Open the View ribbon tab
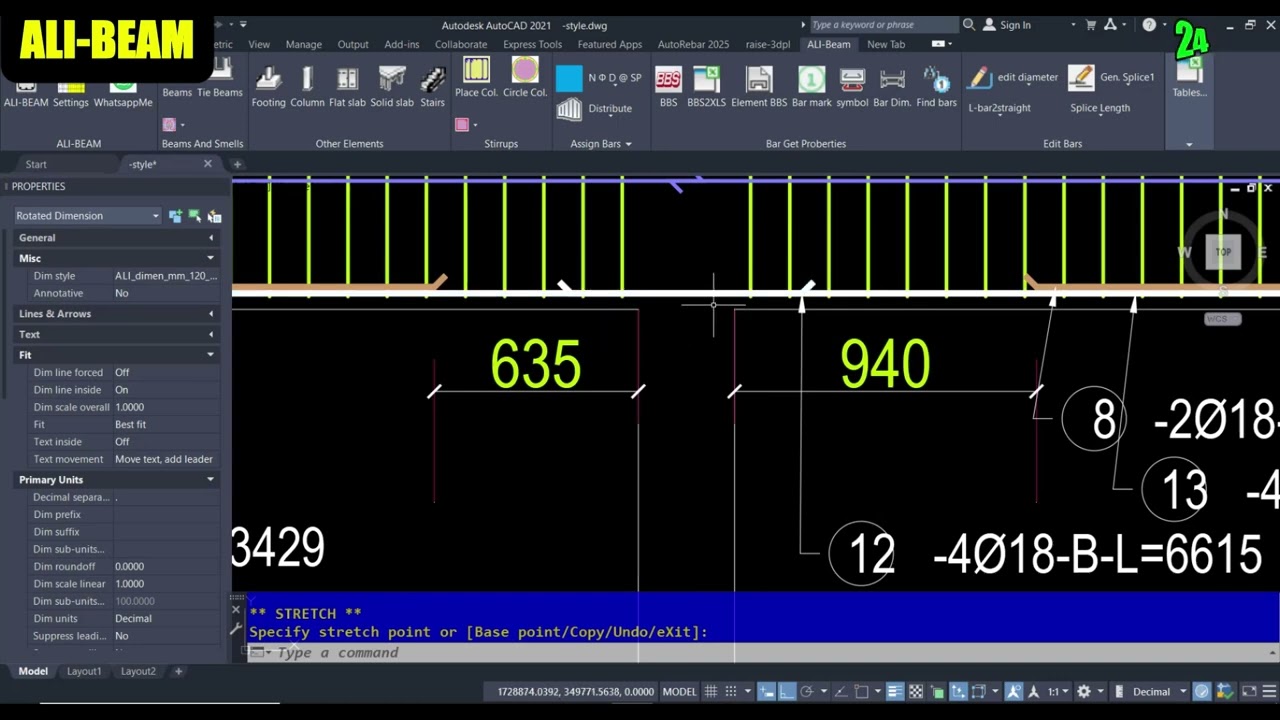 tap(259, 44)
